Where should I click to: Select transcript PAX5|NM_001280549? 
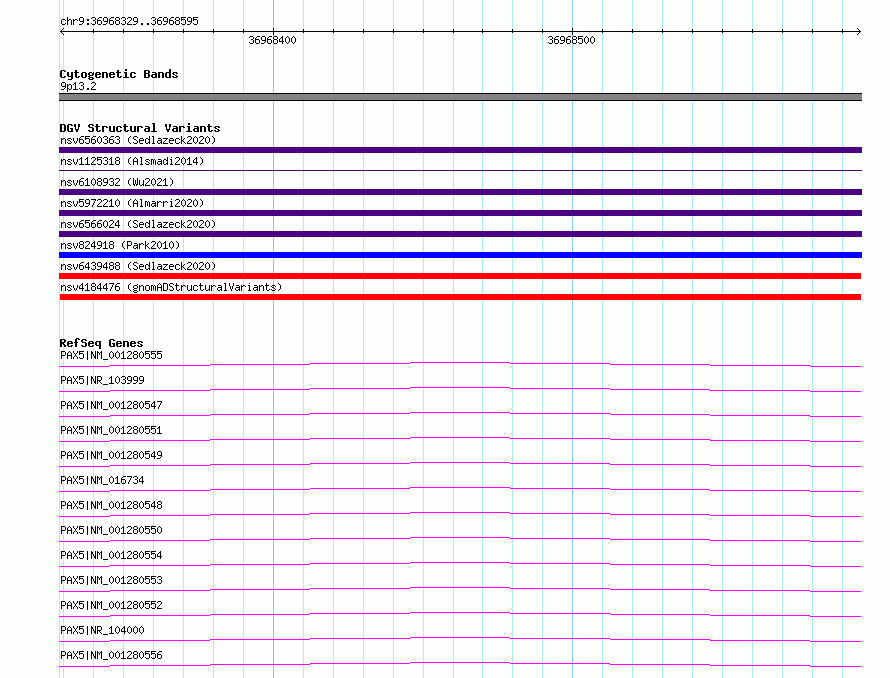111,455
